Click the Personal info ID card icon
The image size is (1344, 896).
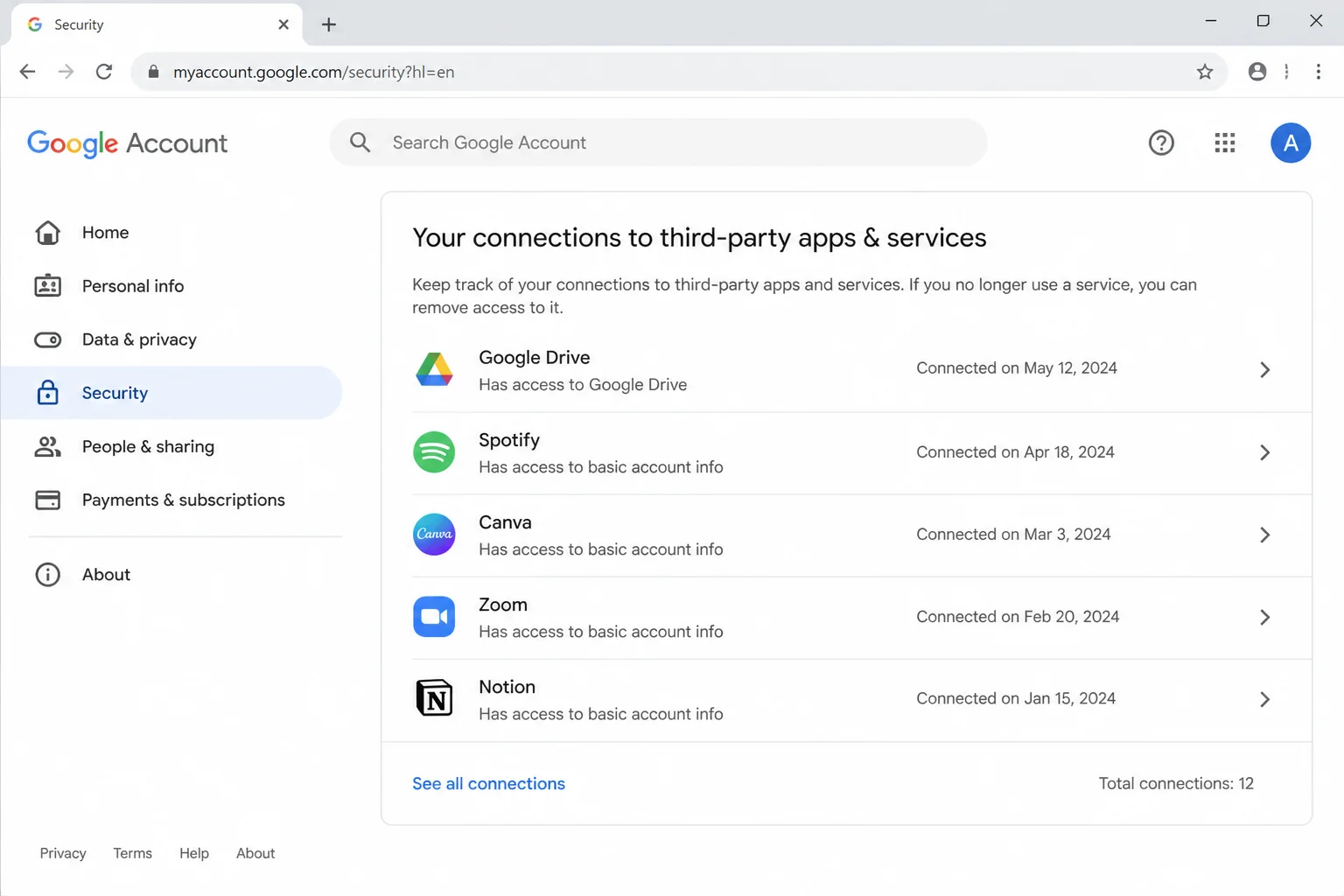[x=47, y=285]
